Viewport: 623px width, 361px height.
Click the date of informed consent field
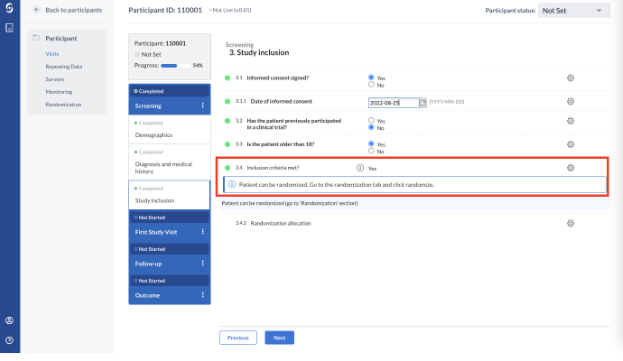tap(393, 102)
